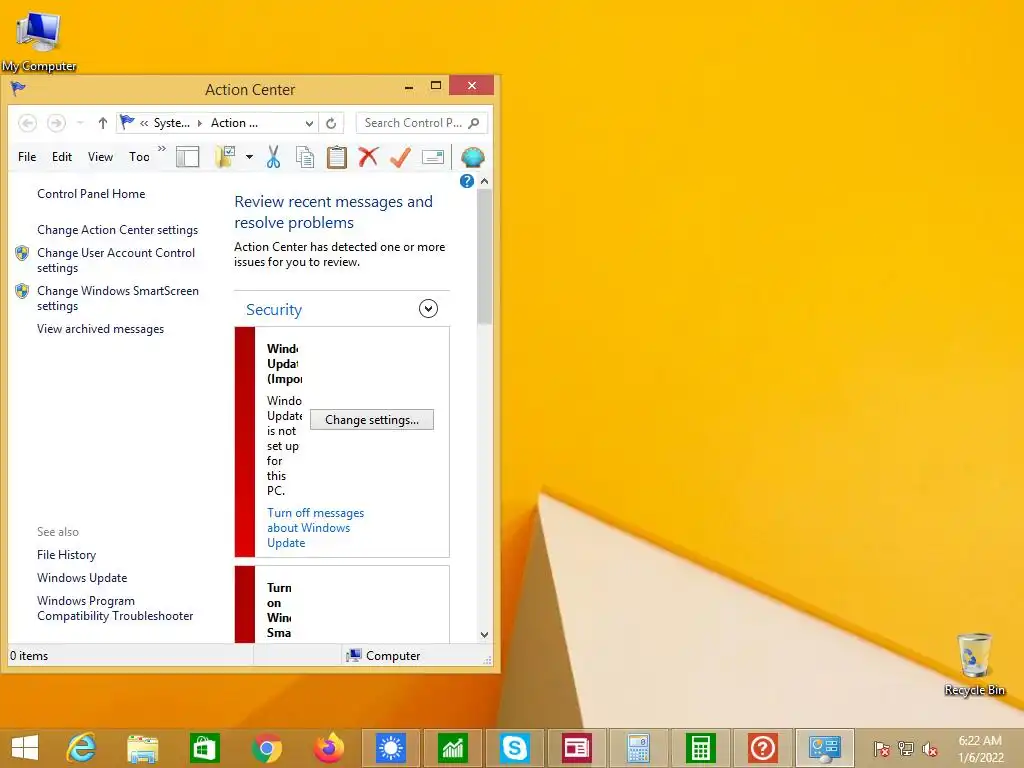Click the Search Control Panel field
1024x768 pixels.
[421, 123]
